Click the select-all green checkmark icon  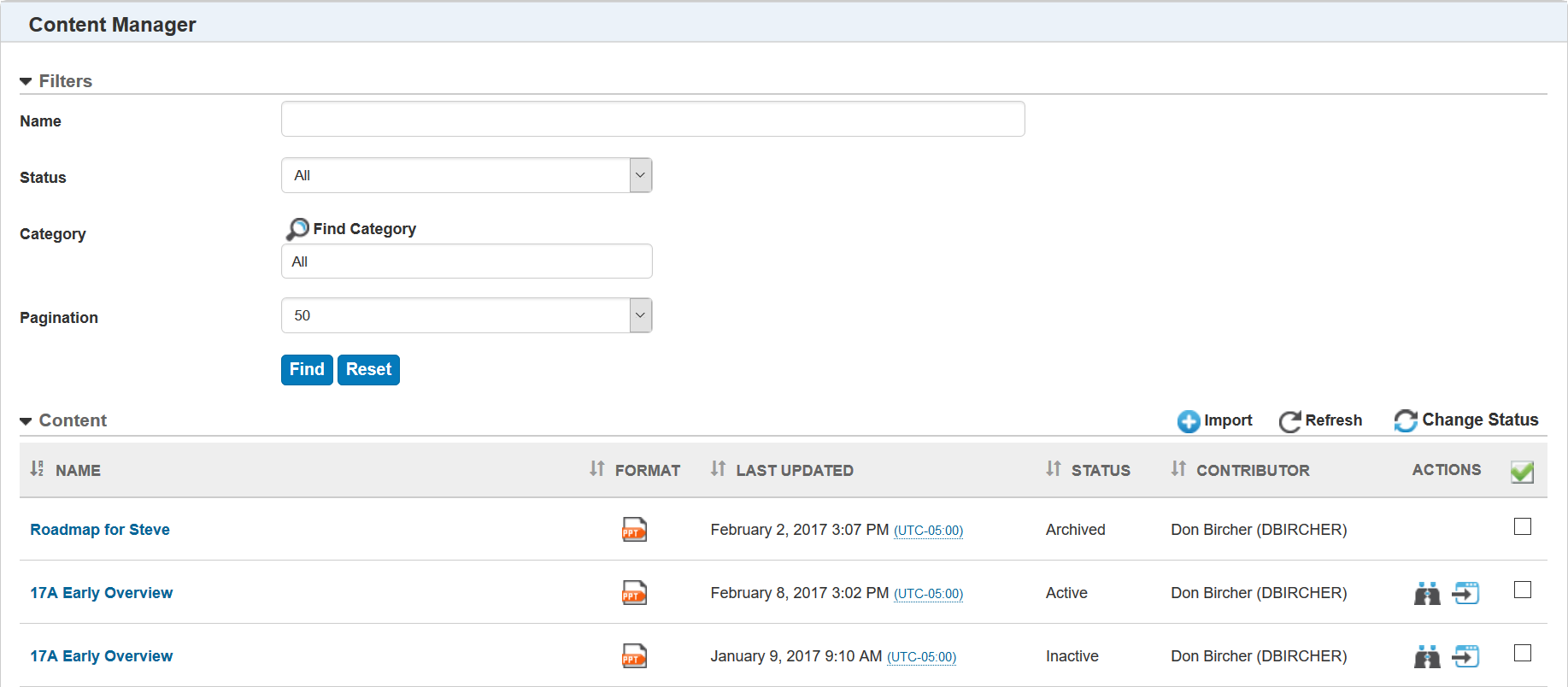coord(1522,472)
